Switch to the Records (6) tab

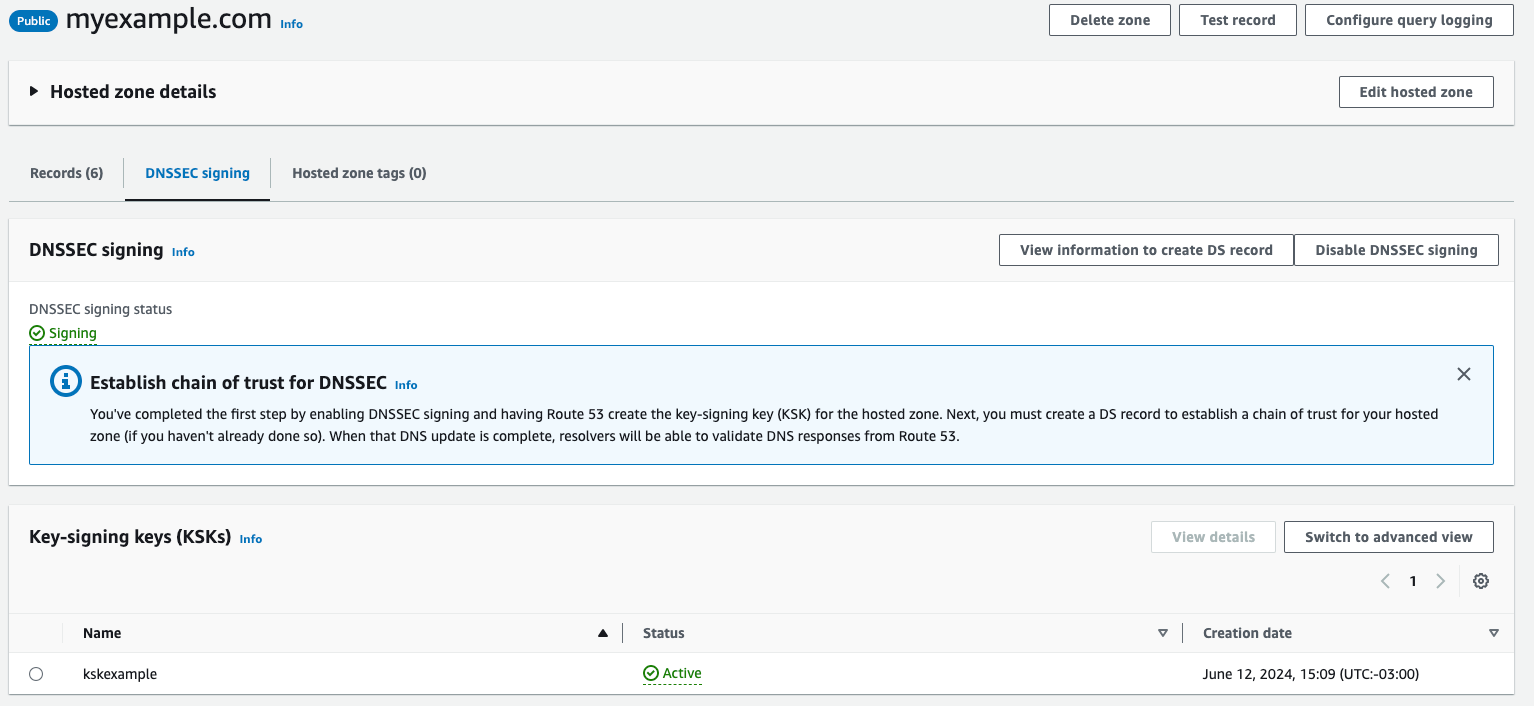pyautogui.click(x=67, y=173)
